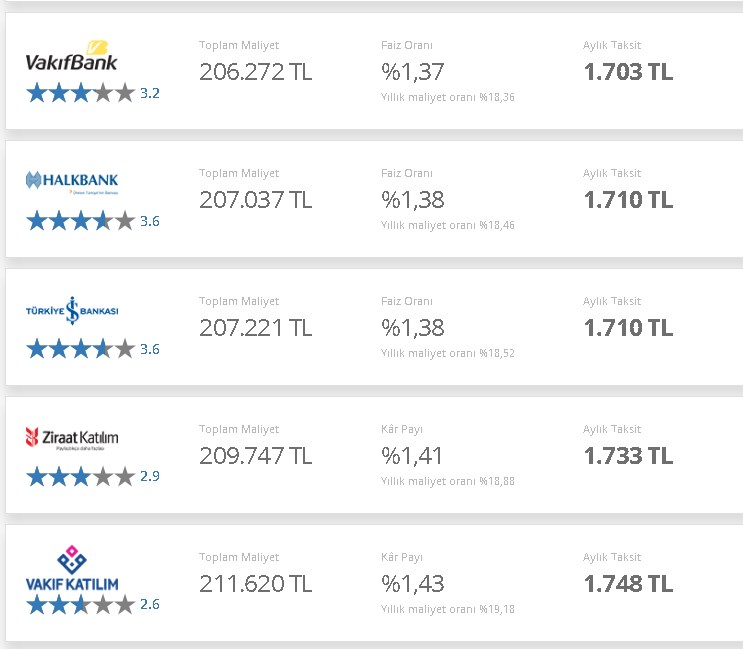Select the Türkiye İş Bankası logo
The image size is (743, 649).
72,311
